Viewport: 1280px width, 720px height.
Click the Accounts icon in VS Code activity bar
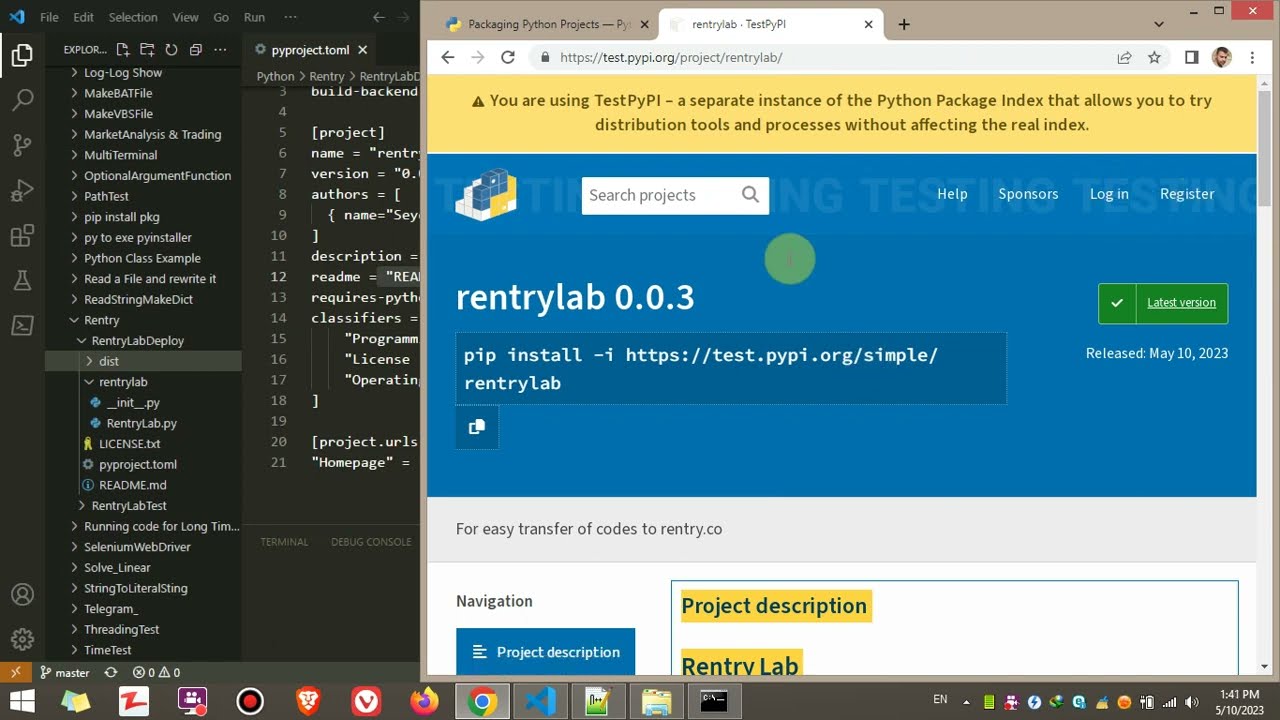click(22, 595)
